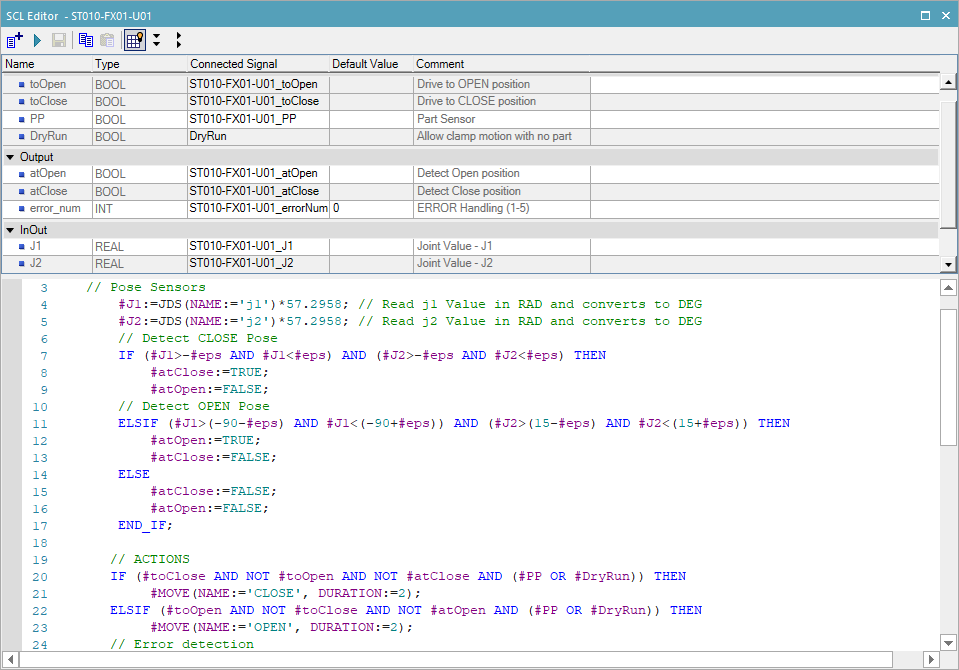Sort by the Name column header
Image resolution: width=959 pixels, height=670 pixels.
45,64
